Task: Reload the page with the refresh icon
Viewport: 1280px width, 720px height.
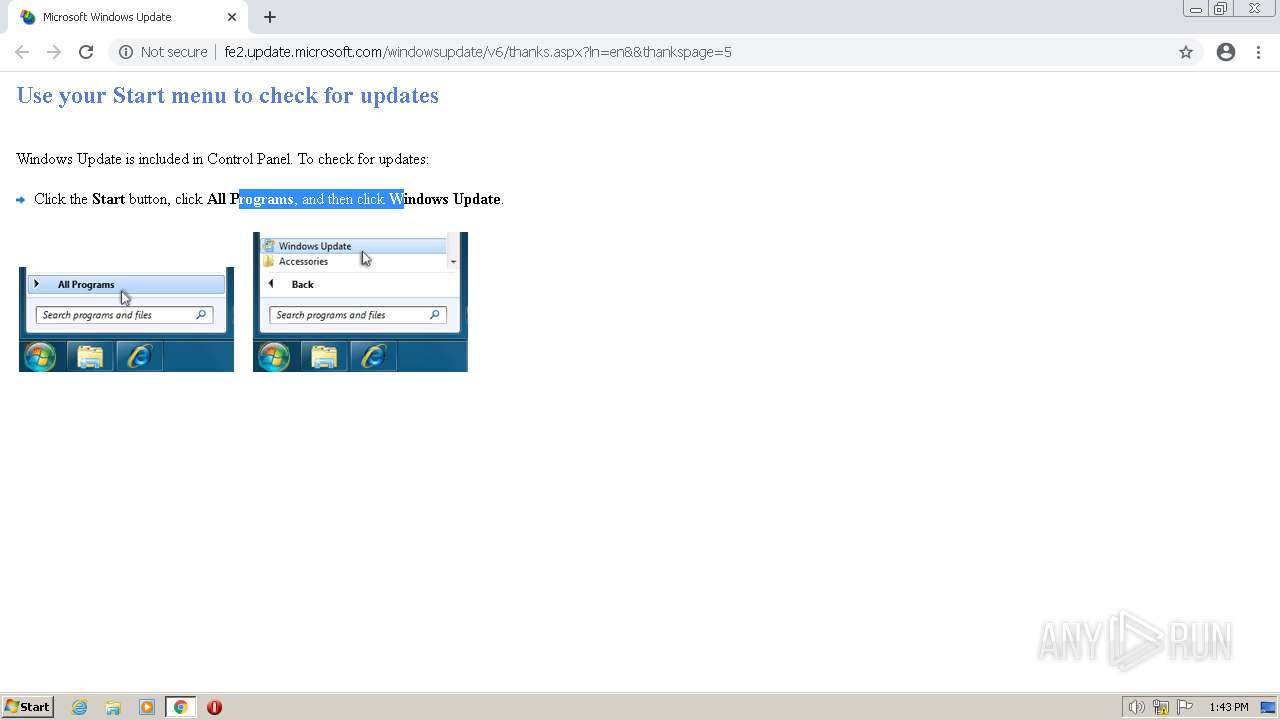Action: 86,52
